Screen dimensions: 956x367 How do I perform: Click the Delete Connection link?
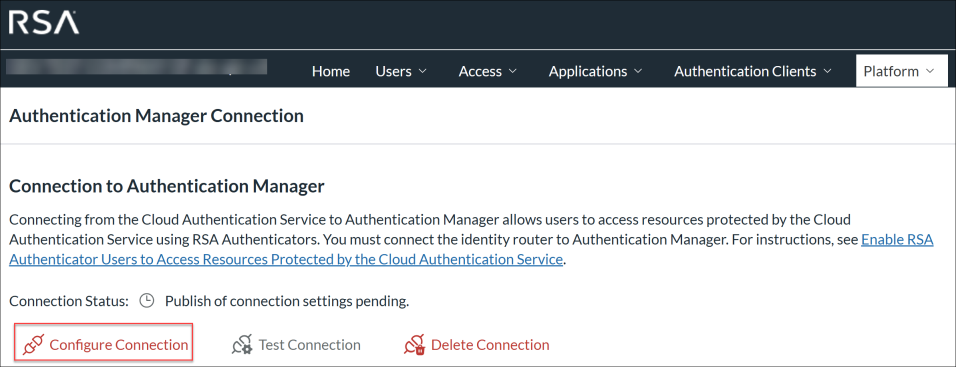(x=490, y=345)
